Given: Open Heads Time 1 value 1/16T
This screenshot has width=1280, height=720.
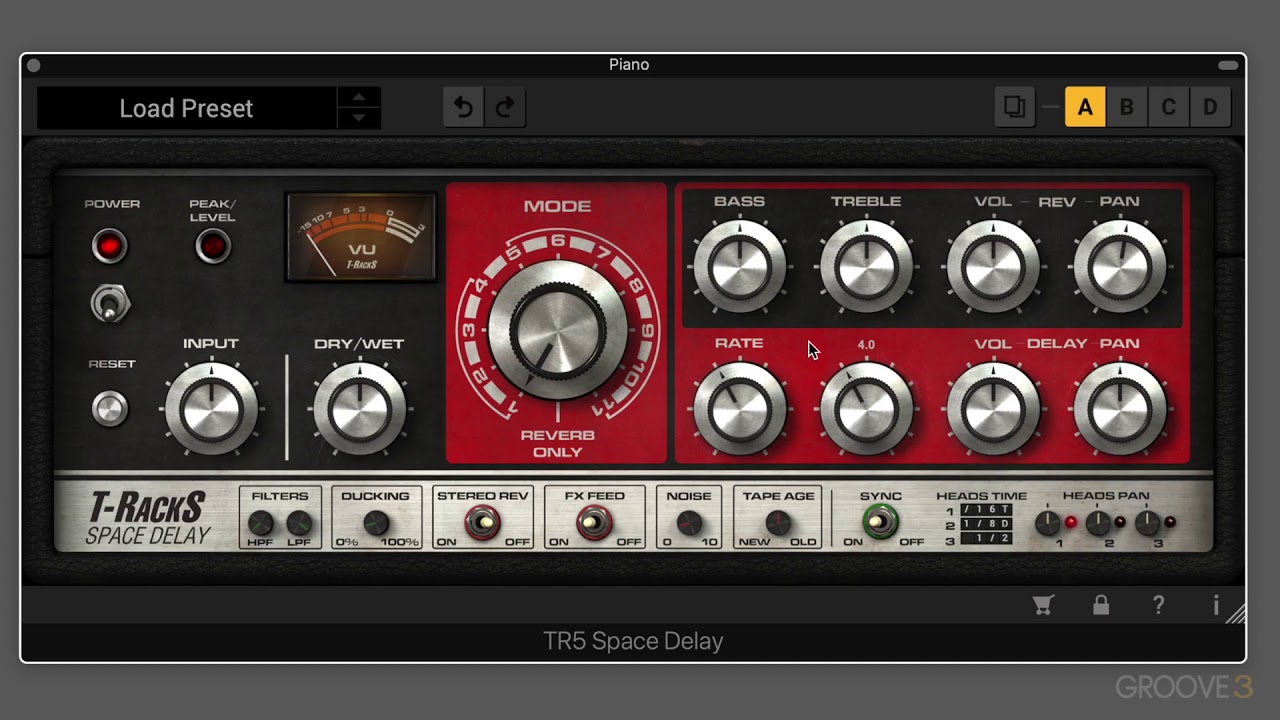Looking at the screenshot, I should click(x=986, y=510).
